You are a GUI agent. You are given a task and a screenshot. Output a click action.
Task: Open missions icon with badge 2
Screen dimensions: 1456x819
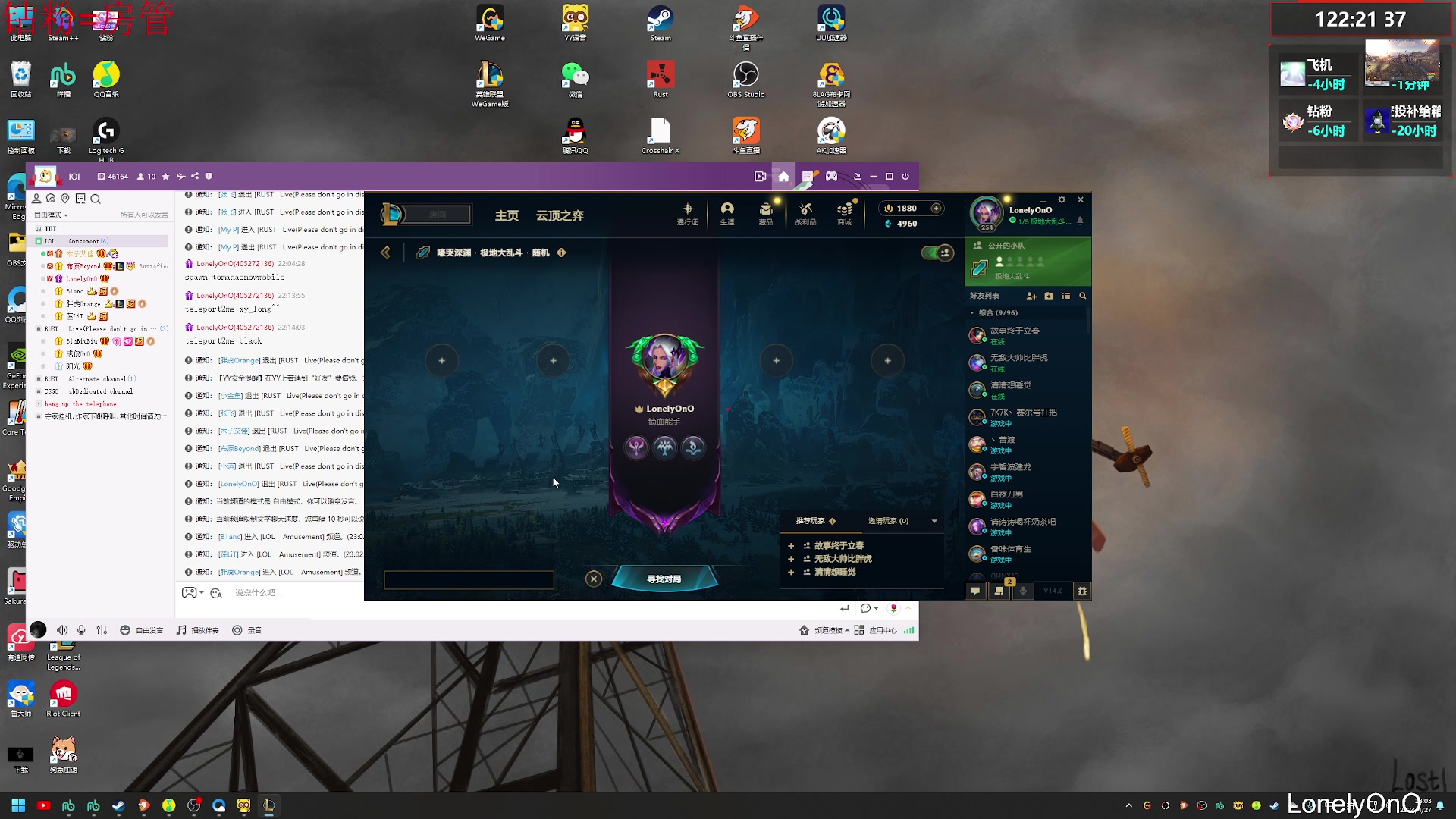click(x=1000, y=591)
